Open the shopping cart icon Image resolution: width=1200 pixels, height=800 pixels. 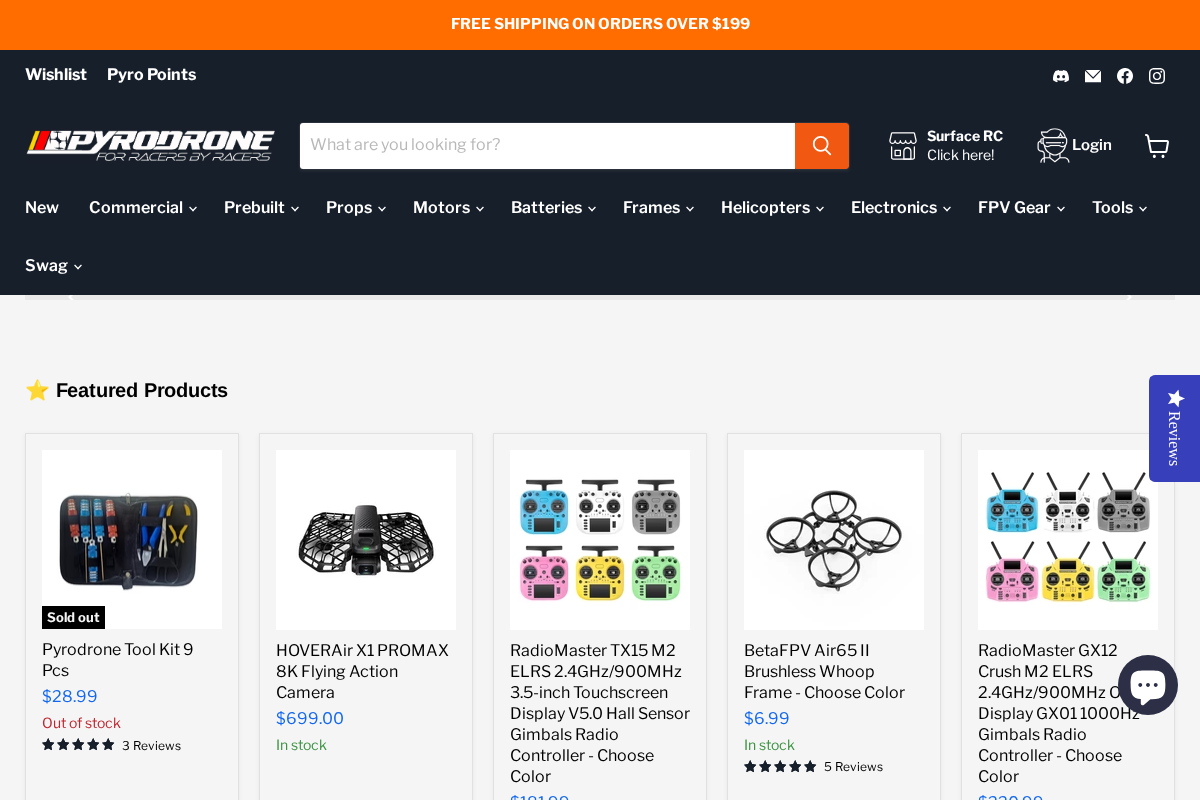pyautogui.click(x=1157, y=145)
